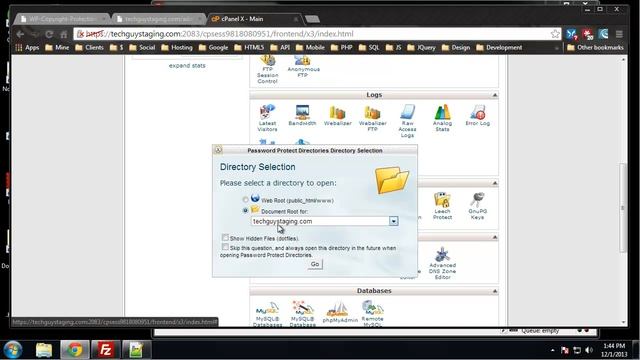Open the phpMyAdmin icon
The width and height of the screenshot is (640, 360).
click(x=340, y=313)
